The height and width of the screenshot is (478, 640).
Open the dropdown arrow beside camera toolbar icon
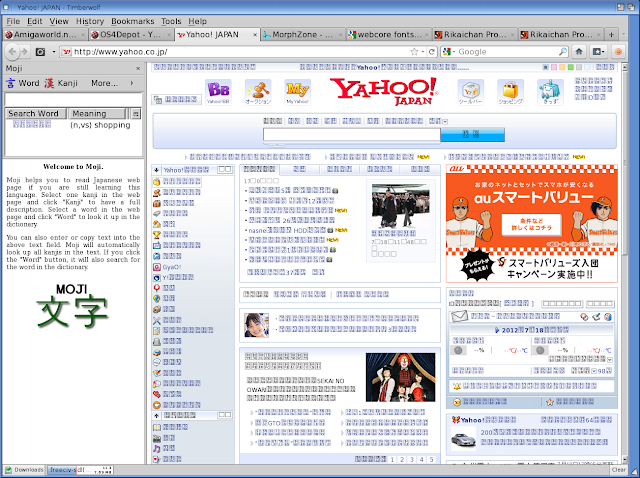(53, 52)
